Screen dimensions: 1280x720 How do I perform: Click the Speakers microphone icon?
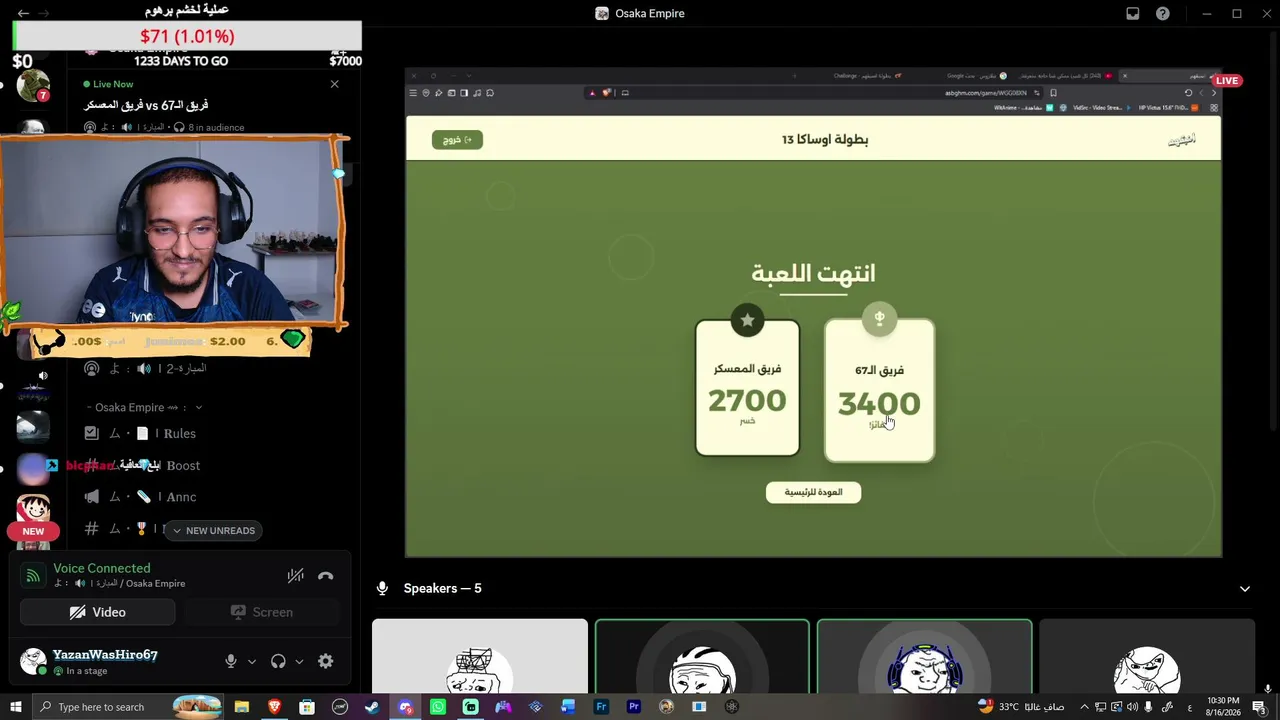382,589
